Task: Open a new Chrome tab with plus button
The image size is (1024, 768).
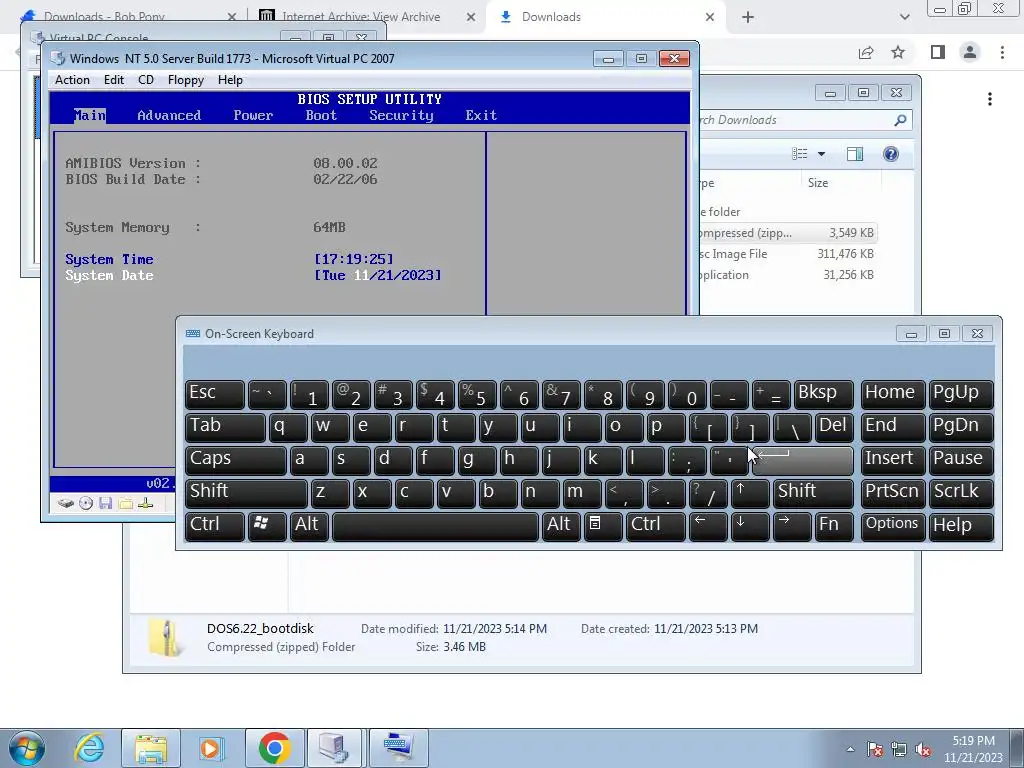Action: pos(748,18)
